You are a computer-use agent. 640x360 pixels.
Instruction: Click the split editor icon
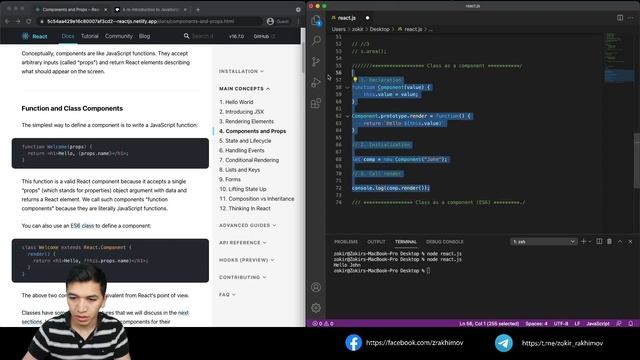(620, 18)
